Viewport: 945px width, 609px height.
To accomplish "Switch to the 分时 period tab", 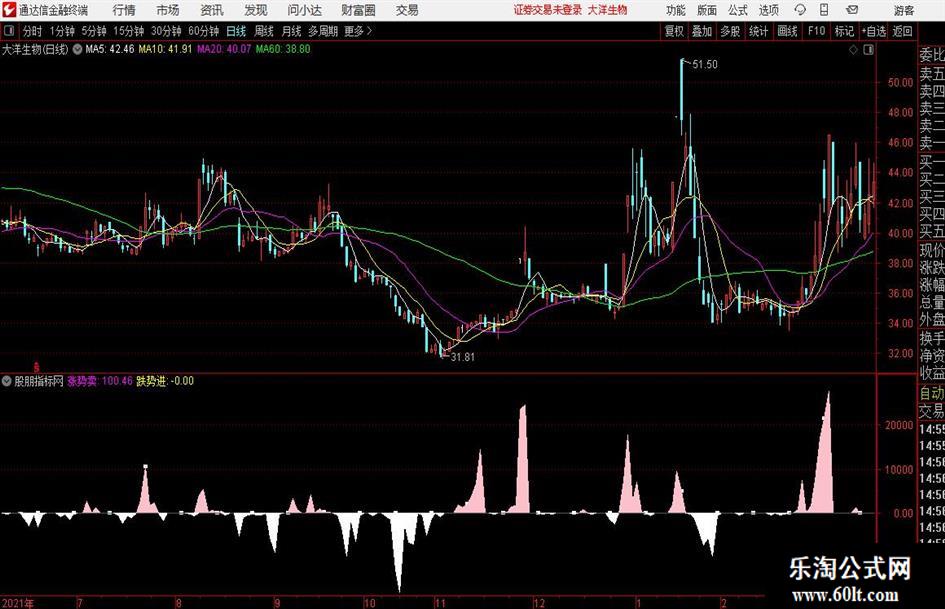I will click(32, 31).
